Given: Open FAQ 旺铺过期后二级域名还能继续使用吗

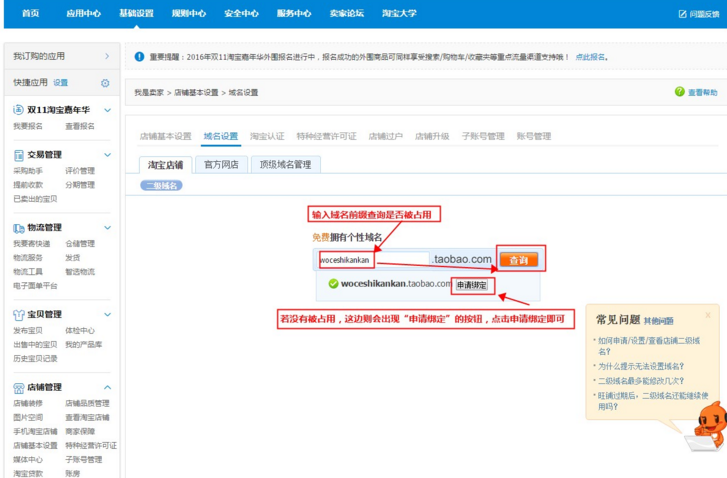Looking at the screenshot, I should coord(653,401).
